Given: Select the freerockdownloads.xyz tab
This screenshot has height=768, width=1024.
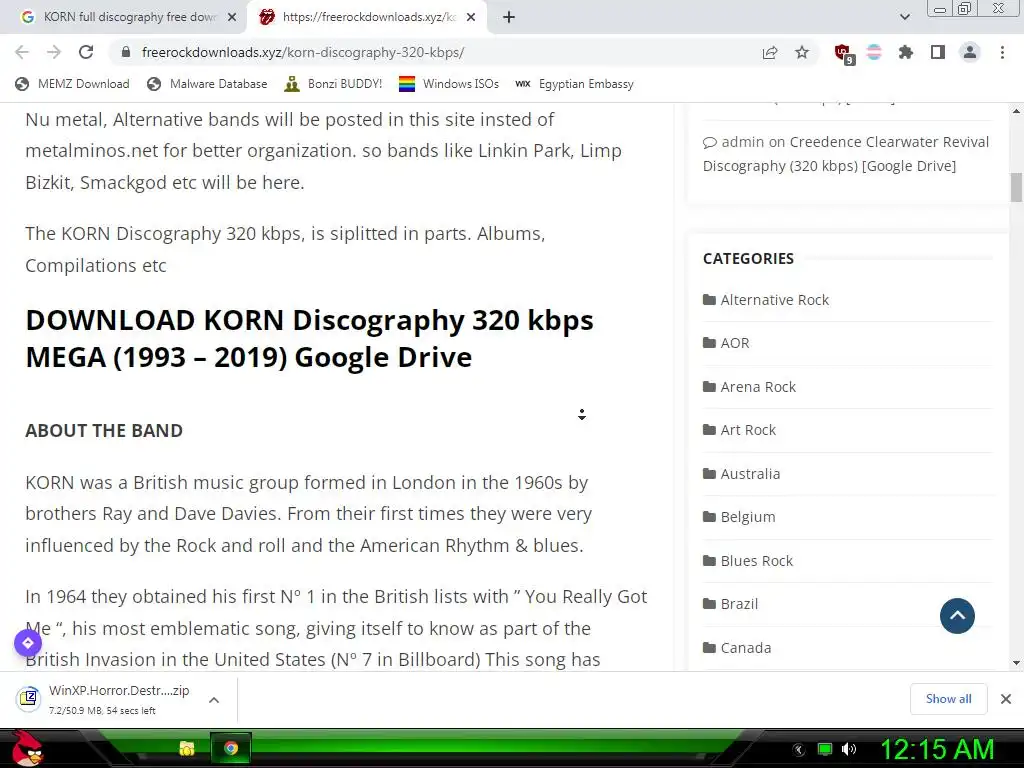Looking at the screenshot, I should [369, 17].
